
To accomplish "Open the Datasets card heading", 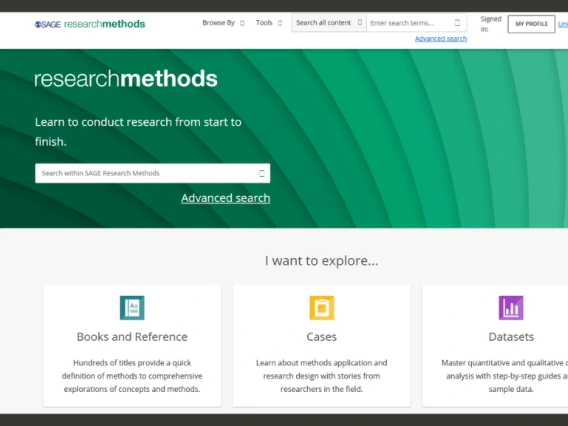I will [x=511, y=337].
